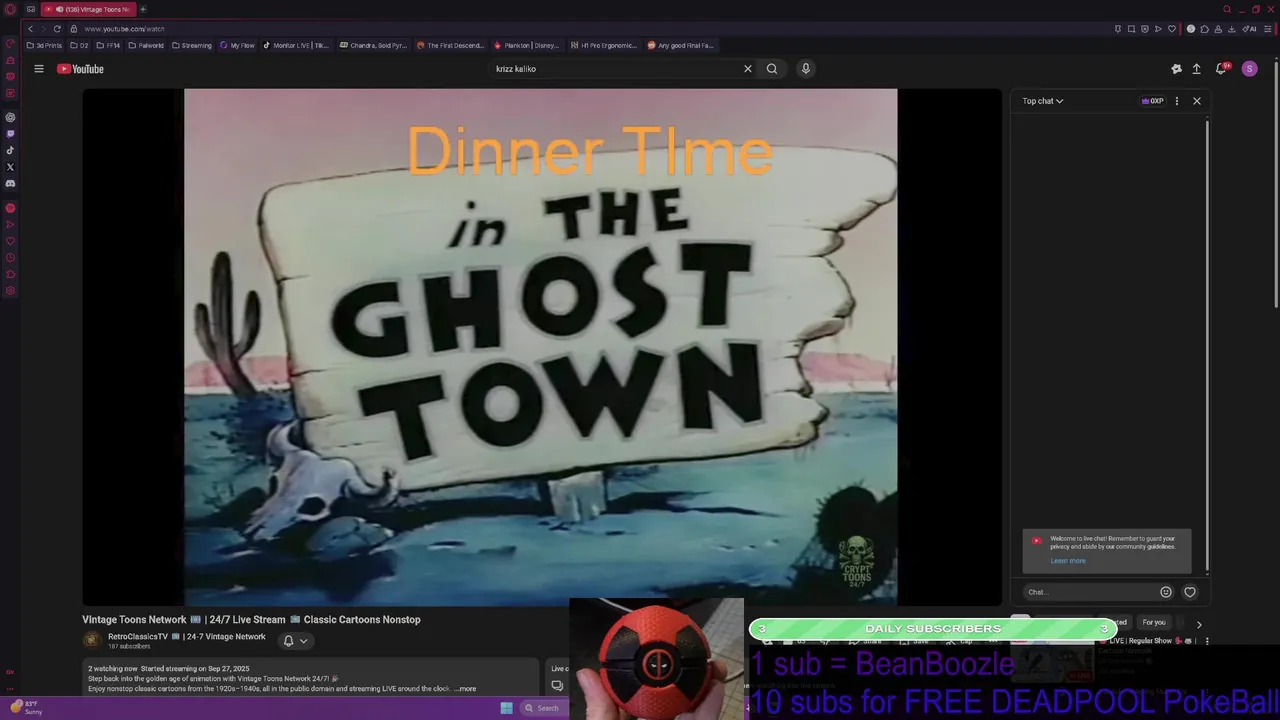Open the X (Twitter) sidebar icon
1280x720 pixels.
[x=10, y=167]
